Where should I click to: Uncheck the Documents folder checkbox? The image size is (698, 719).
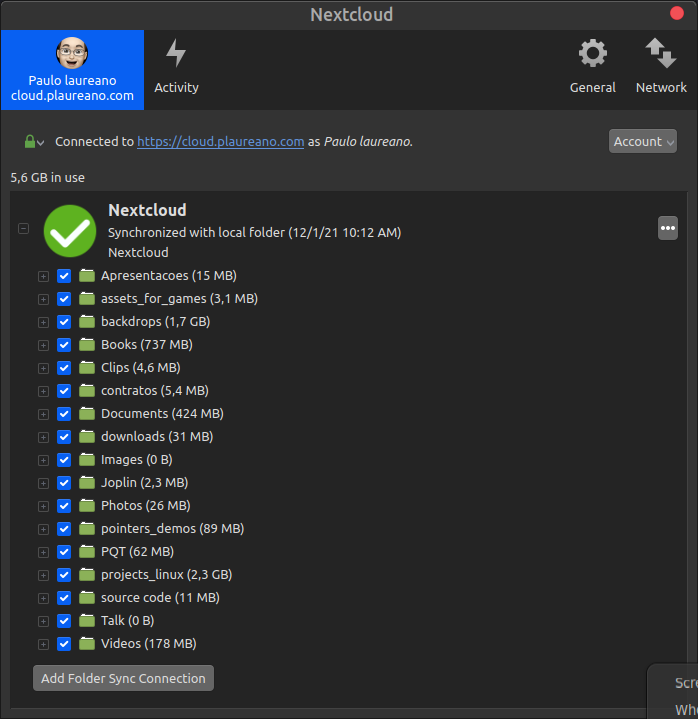pos(64,414)
